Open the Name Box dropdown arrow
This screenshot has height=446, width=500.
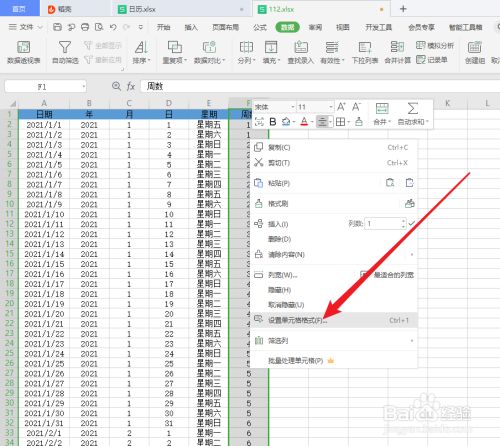83,87
